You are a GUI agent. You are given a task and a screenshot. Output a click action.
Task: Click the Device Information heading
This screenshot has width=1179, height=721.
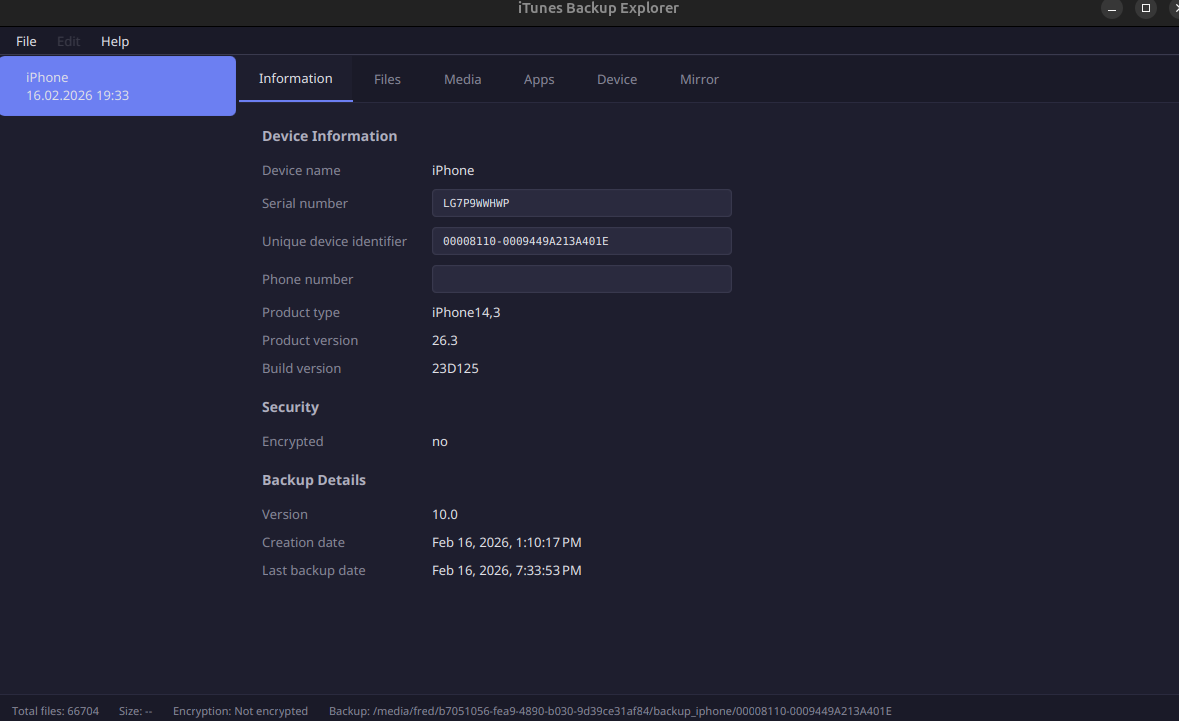[329, 136]
